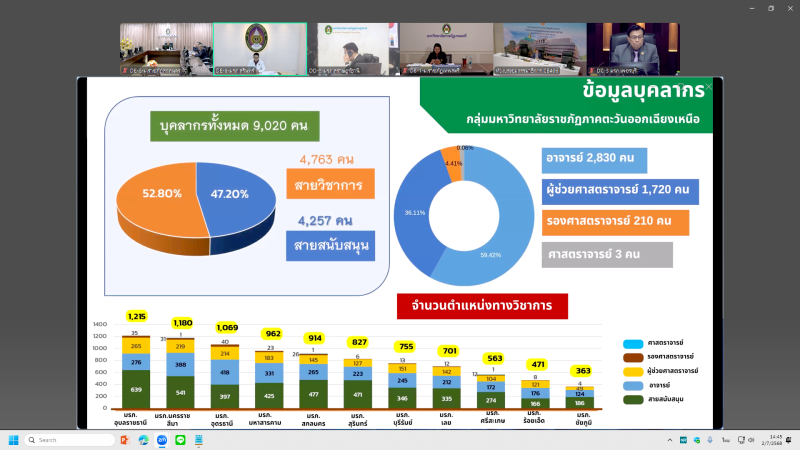Open PowerPoint from the taskbar
Viewport: 800px width, 450px height.
(123, 440)
